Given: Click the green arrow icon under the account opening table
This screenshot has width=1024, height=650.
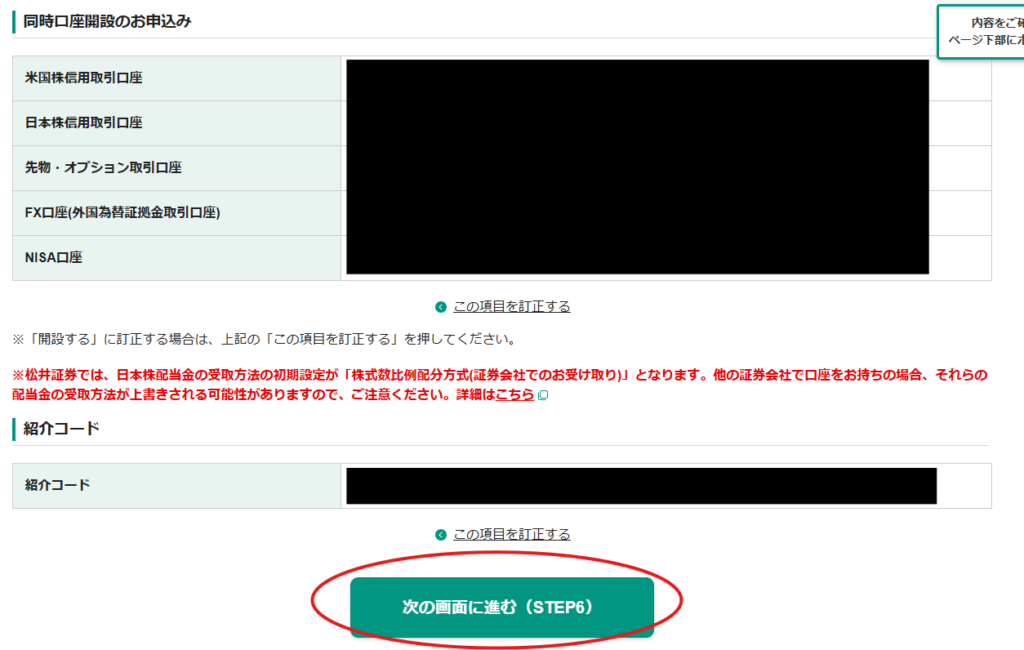Looking at the screenshot, I should click(x=440, y=307).
